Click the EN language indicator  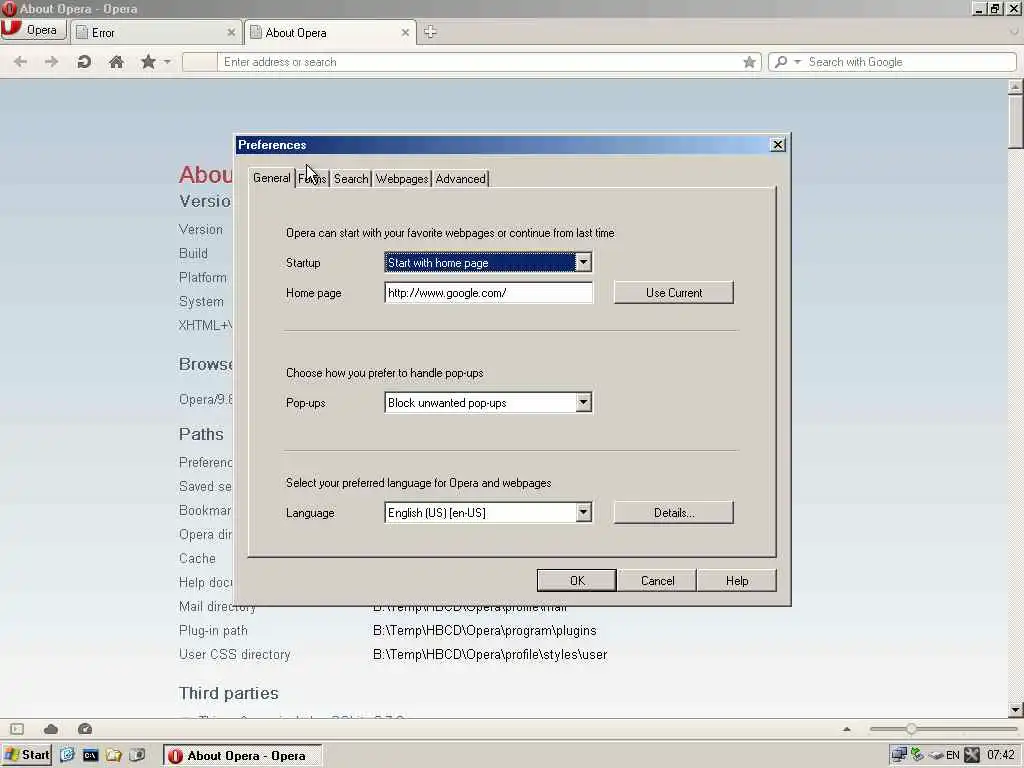coord(952,756)
